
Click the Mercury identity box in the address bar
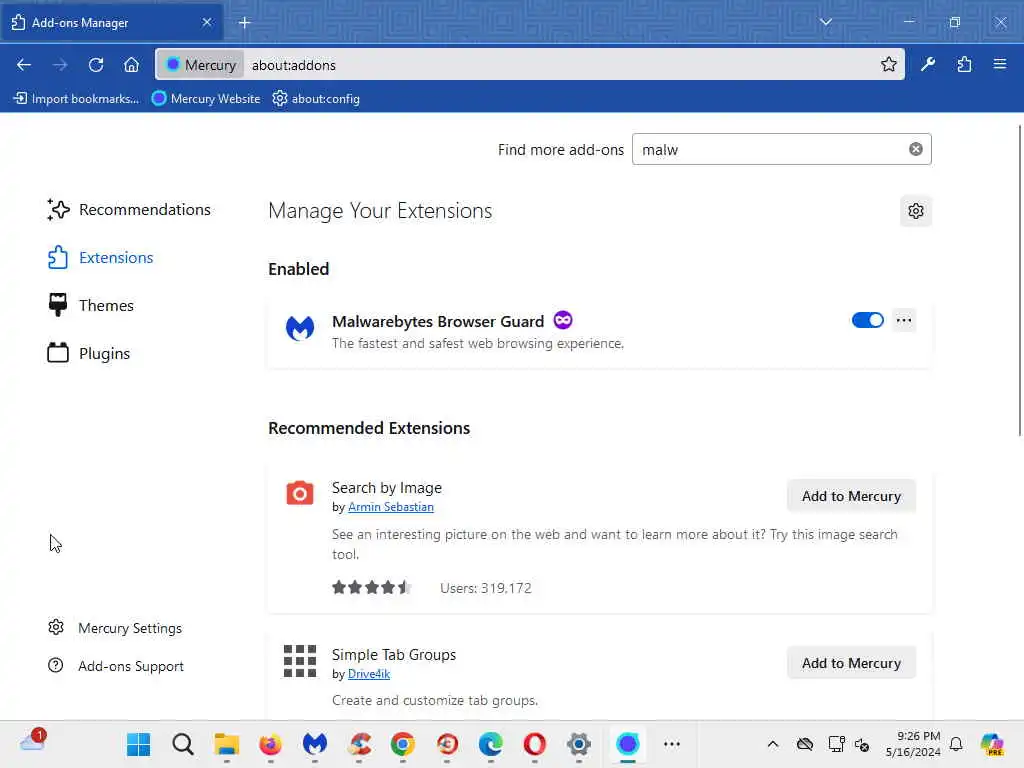tap(200, 65)
